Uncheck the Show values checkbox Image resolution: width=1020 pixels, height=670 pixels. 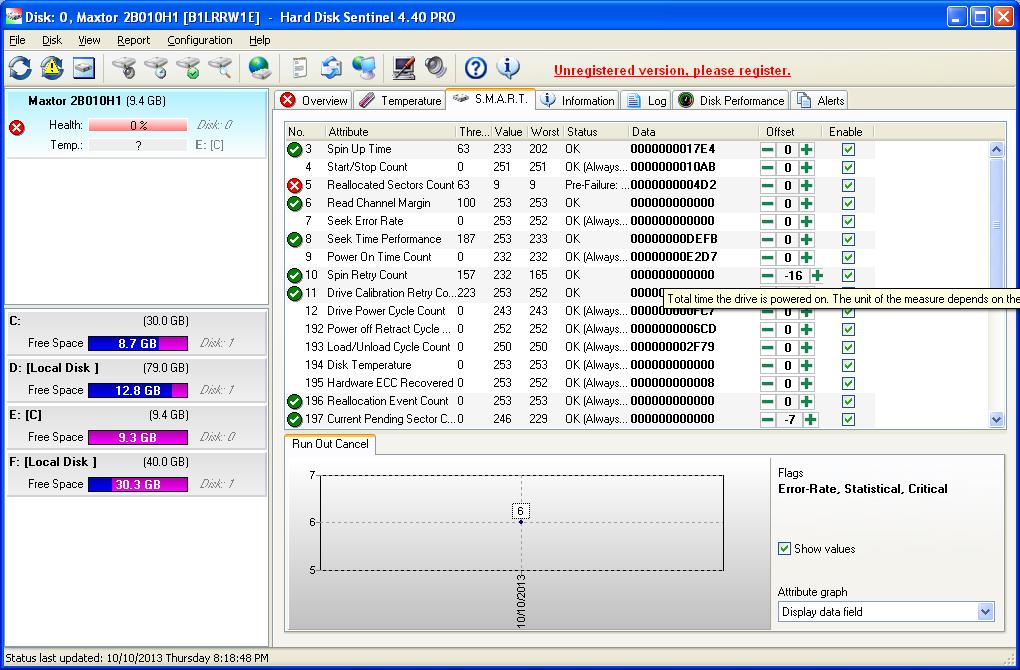785,549
